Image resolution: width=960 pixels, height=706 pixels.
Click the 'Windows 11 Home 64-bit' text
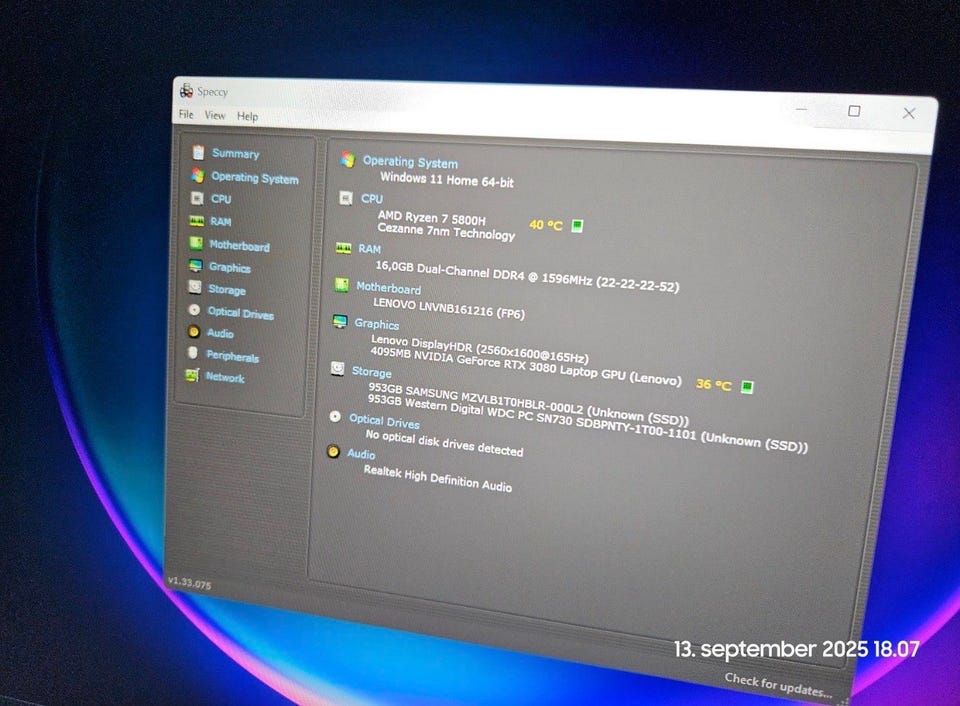click(x=446, y=180)
